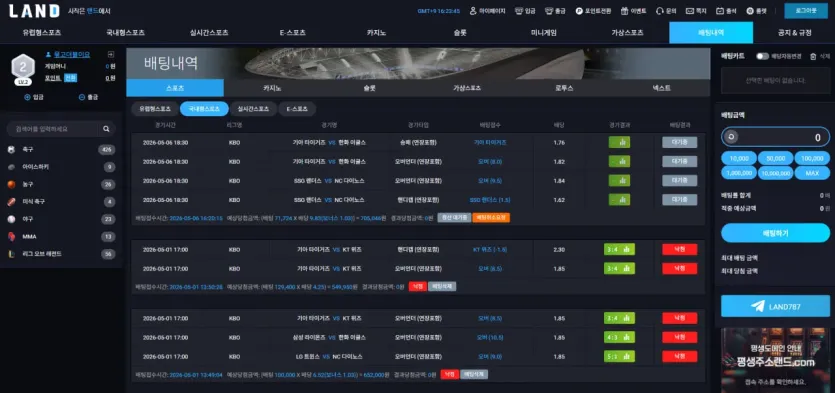Switch to 카지노 history tab
Screen dimensions: 835x393
click(272, 88)
